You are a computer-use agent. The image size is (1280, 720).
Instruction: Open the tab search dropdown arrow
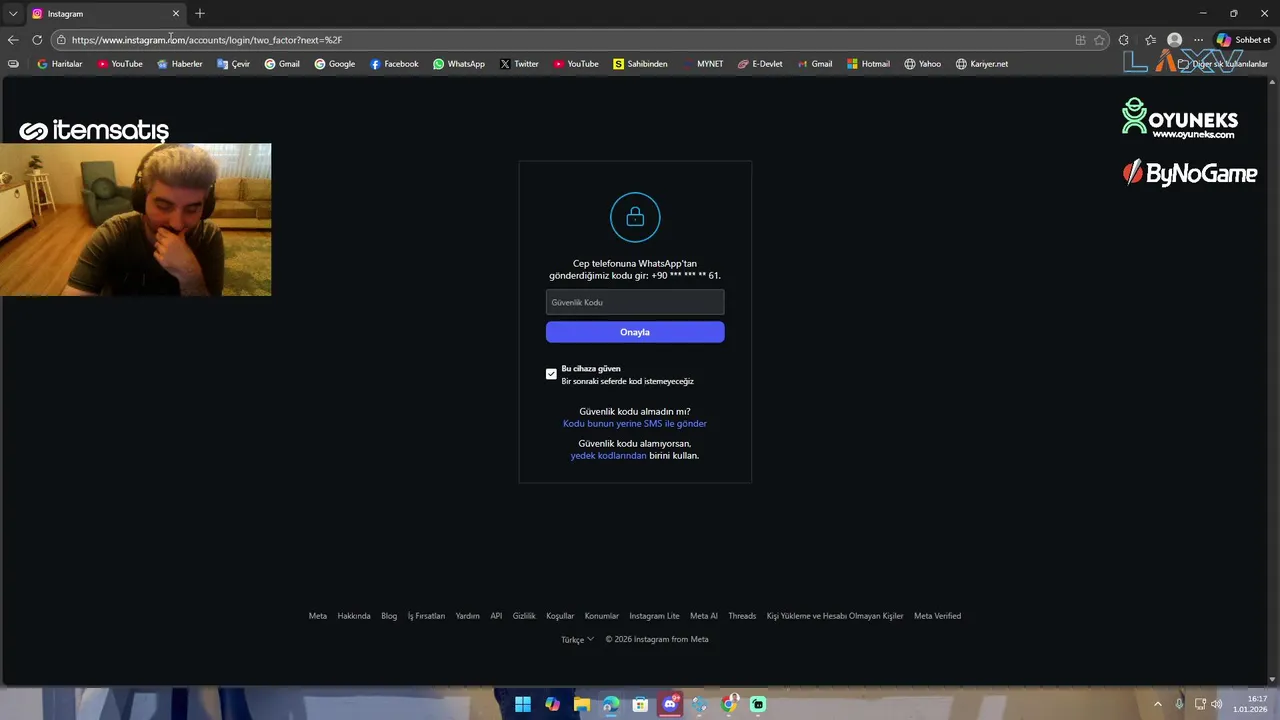pos(13,13)
